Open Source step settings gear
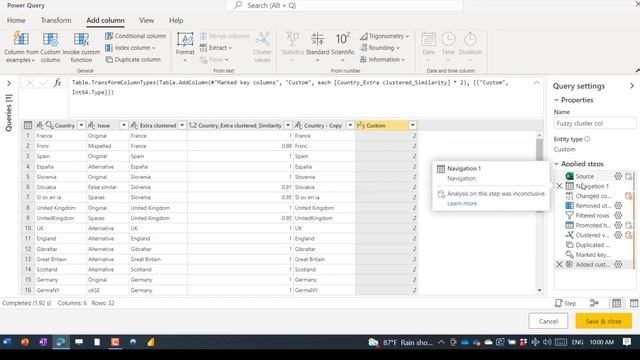Screen dimensions: 640x360 click(618, 176)
